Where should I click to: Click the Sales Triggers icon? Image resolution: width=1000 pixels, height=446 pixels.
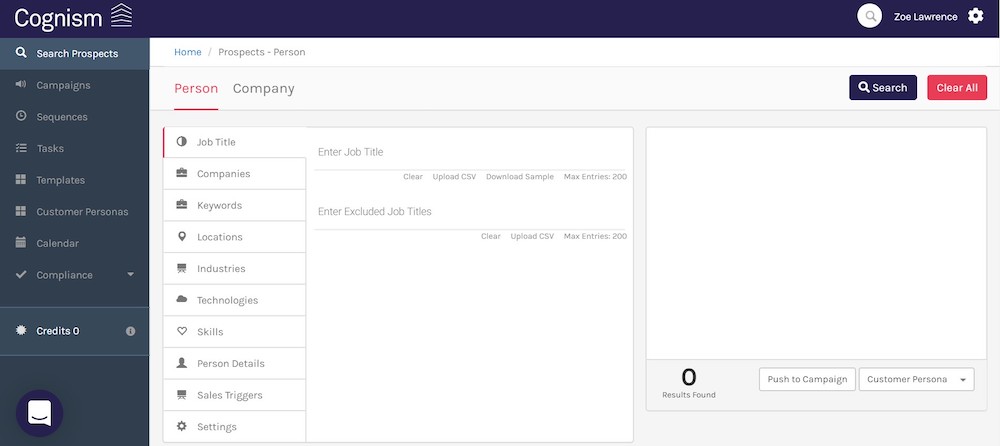coord(182,394)
